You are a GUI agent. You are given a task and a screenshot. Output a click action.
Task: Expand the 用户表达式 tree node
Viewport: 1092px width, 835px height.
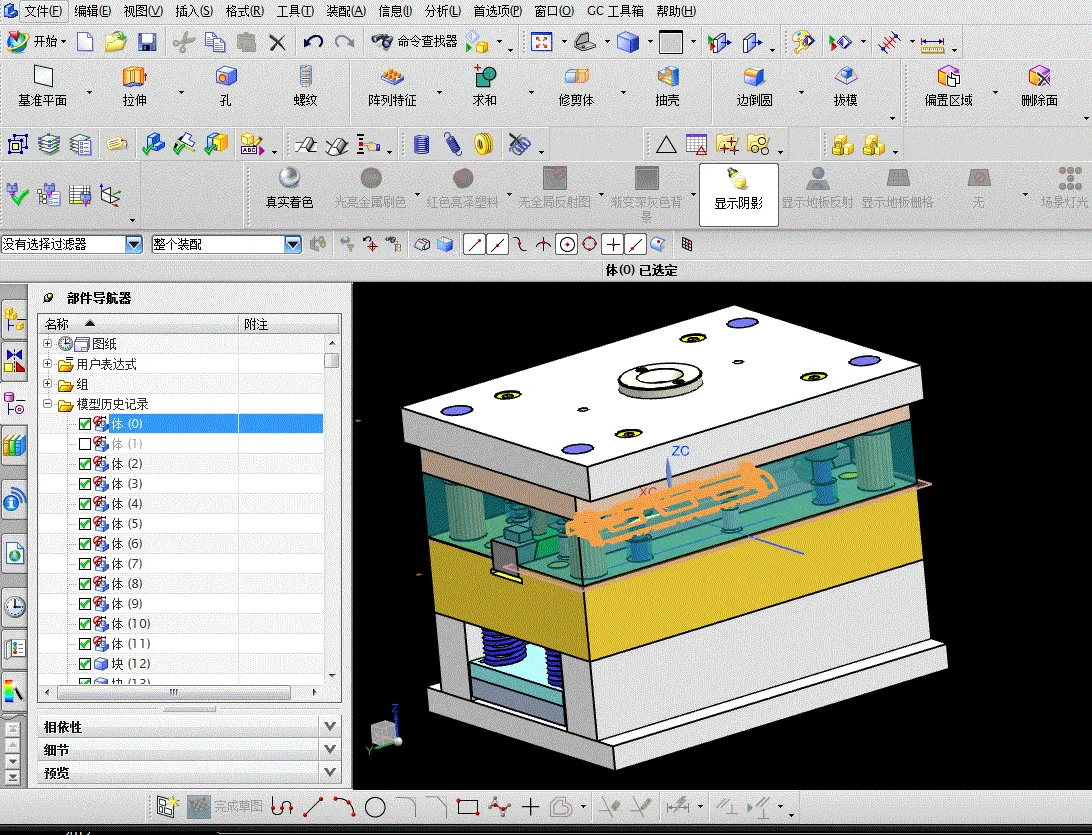47,364
